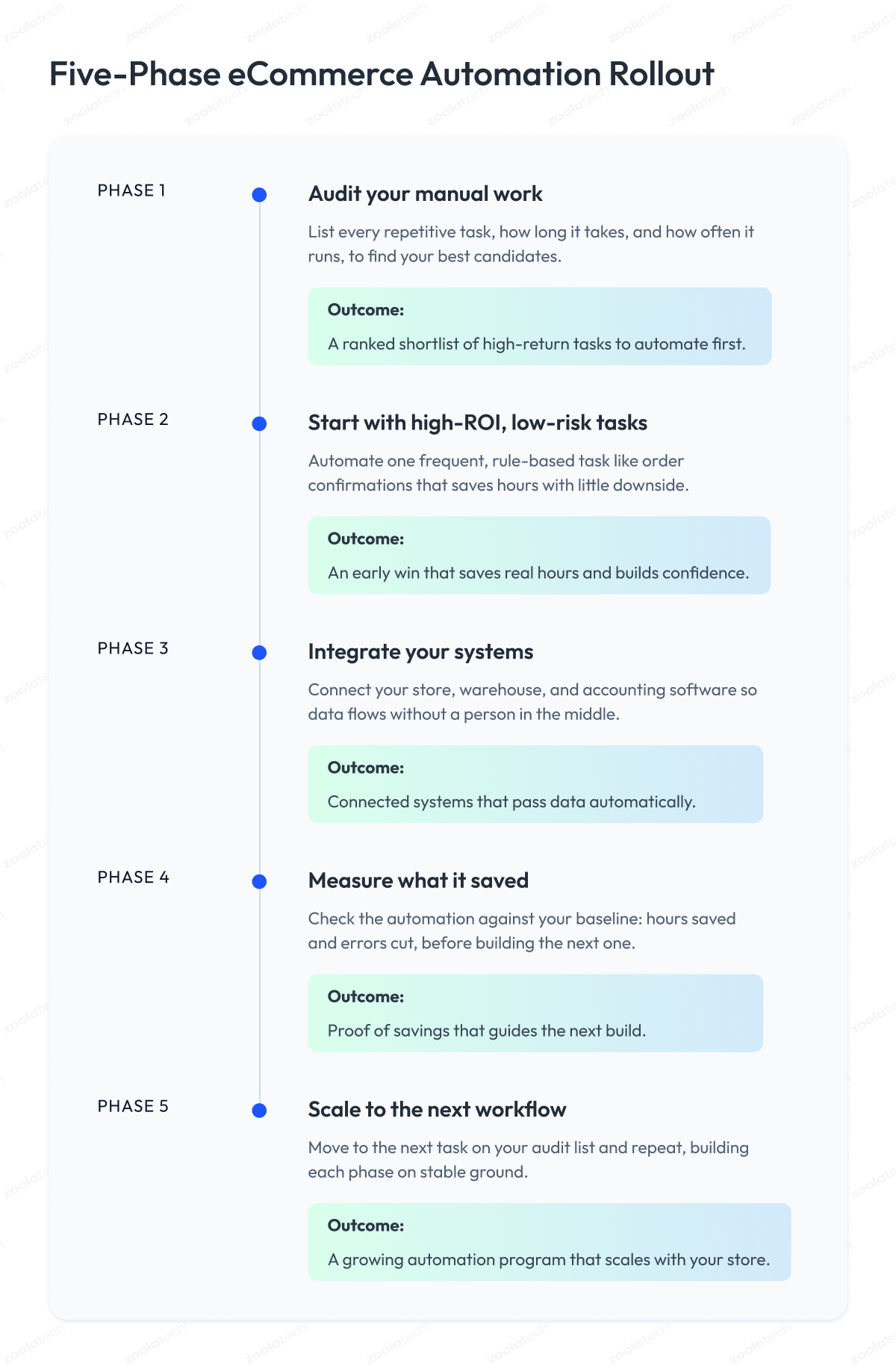Click the Phase 2 blue timeline dot
Viewport: 896px width, 1369px height.
(x=259, y=424)
